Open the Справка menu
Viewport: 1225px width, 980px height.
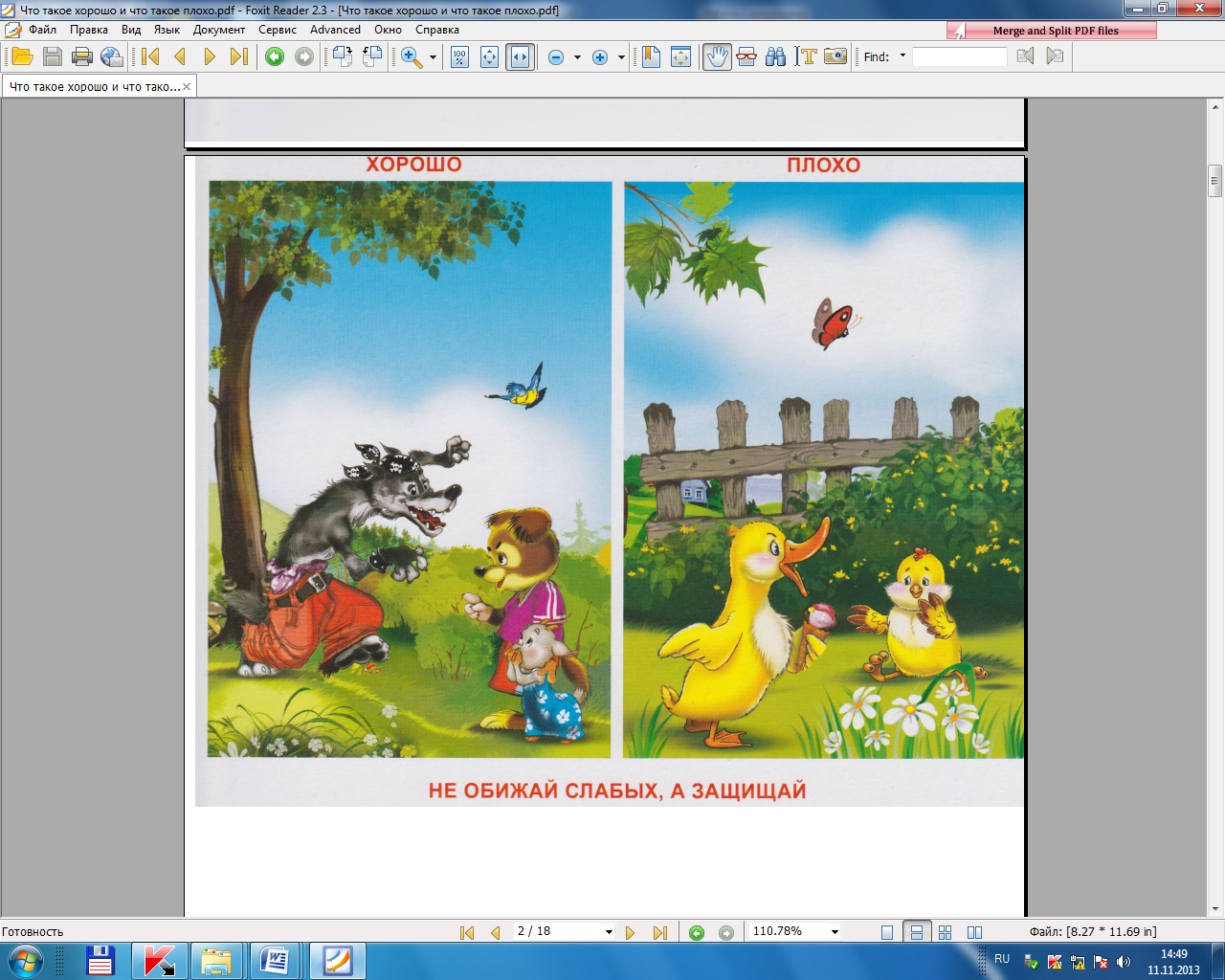[x=437, y=30]
